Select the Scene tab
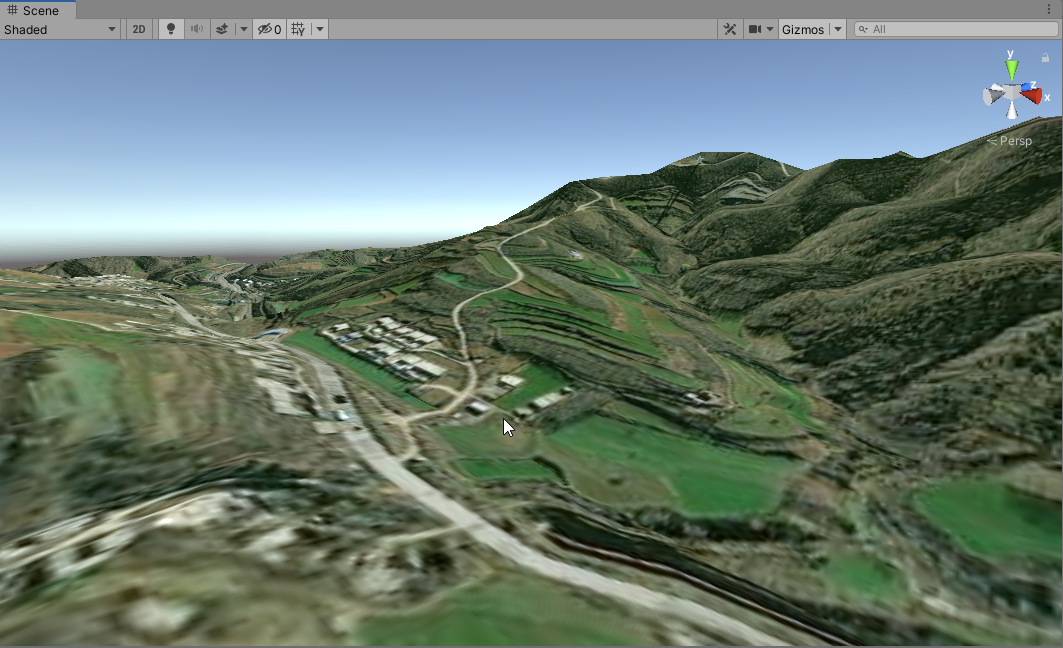The width and height of the screenshot is (1063, 648). point(35,10)
